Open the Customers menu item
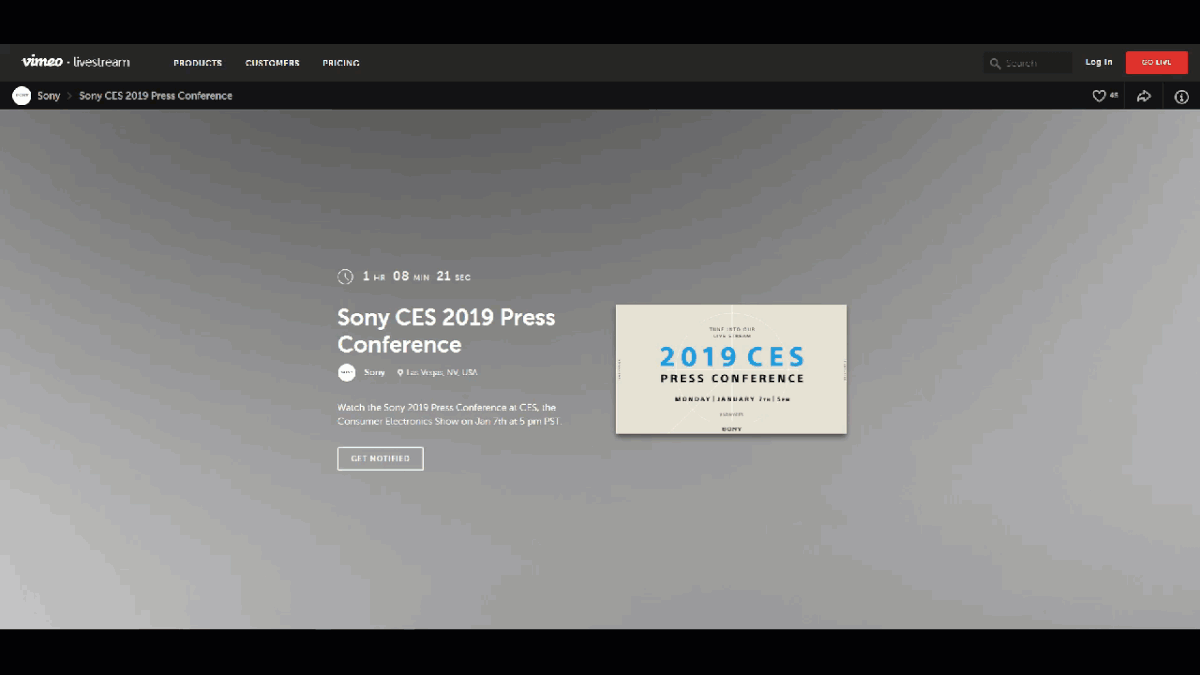Image resolution: width=1200 pixels, height=675 pixels. pos(272,63)
